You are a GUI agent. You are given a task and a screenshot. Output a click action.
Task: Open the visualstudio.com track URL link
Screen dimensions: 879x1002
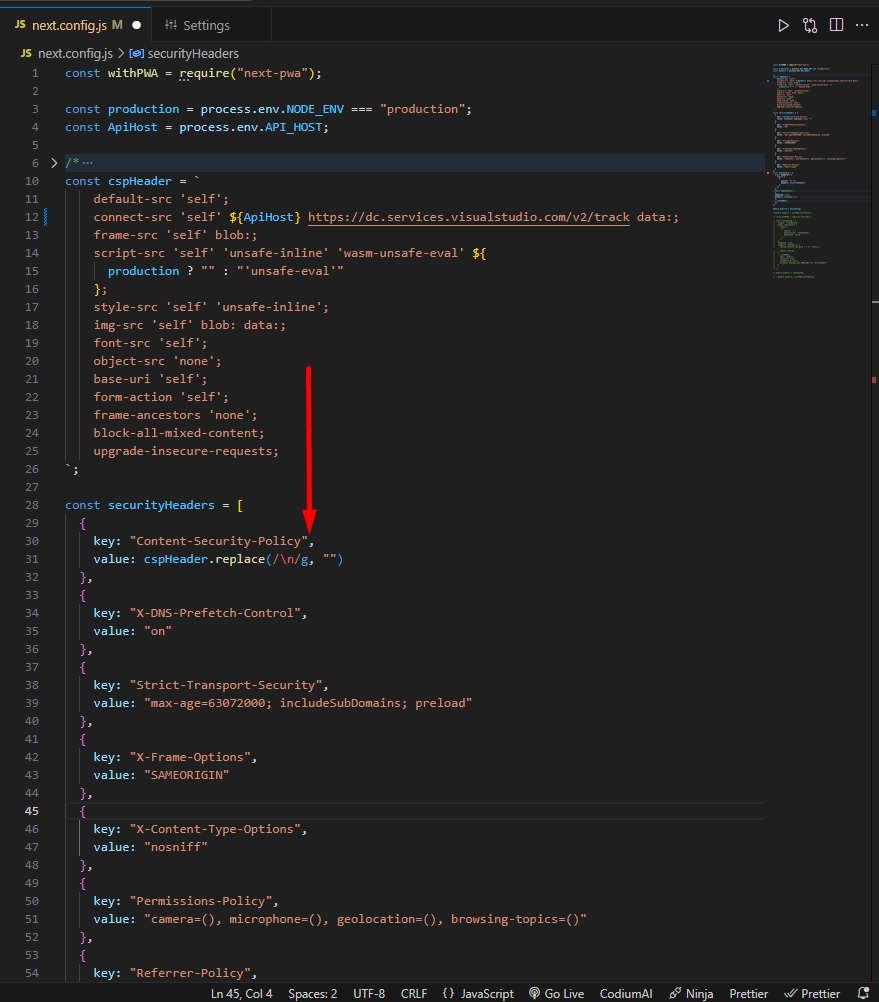click(x=468, y=217)
